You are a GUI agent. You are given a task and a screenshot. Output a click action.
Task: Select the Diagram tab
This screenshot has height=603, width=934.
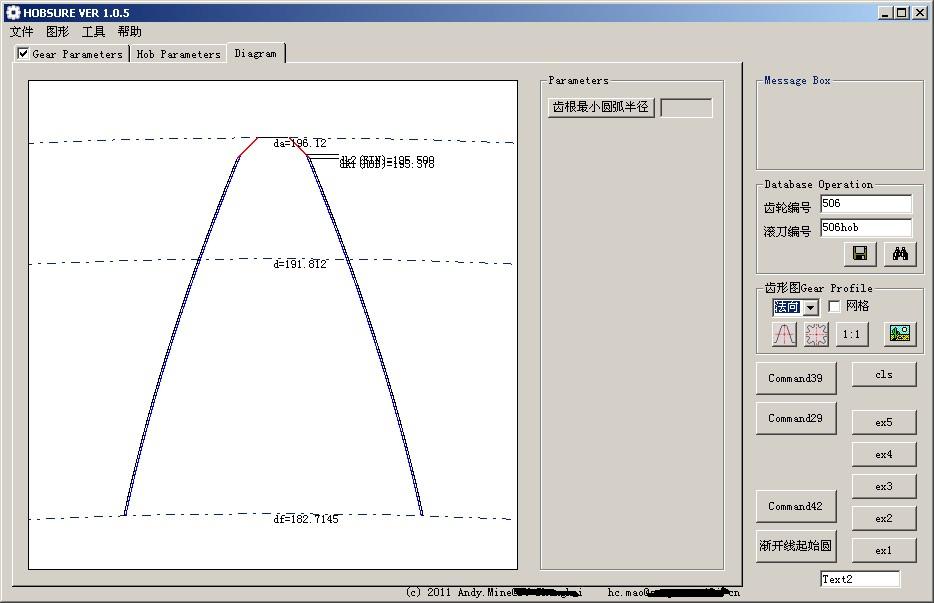pyautogui.click(x=256, y=53)
